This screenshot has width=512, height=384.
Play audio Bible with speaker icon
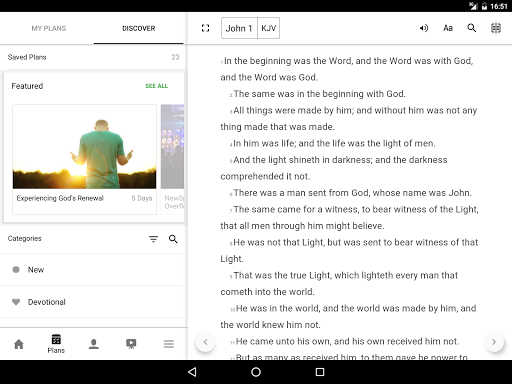pos(424,28)
